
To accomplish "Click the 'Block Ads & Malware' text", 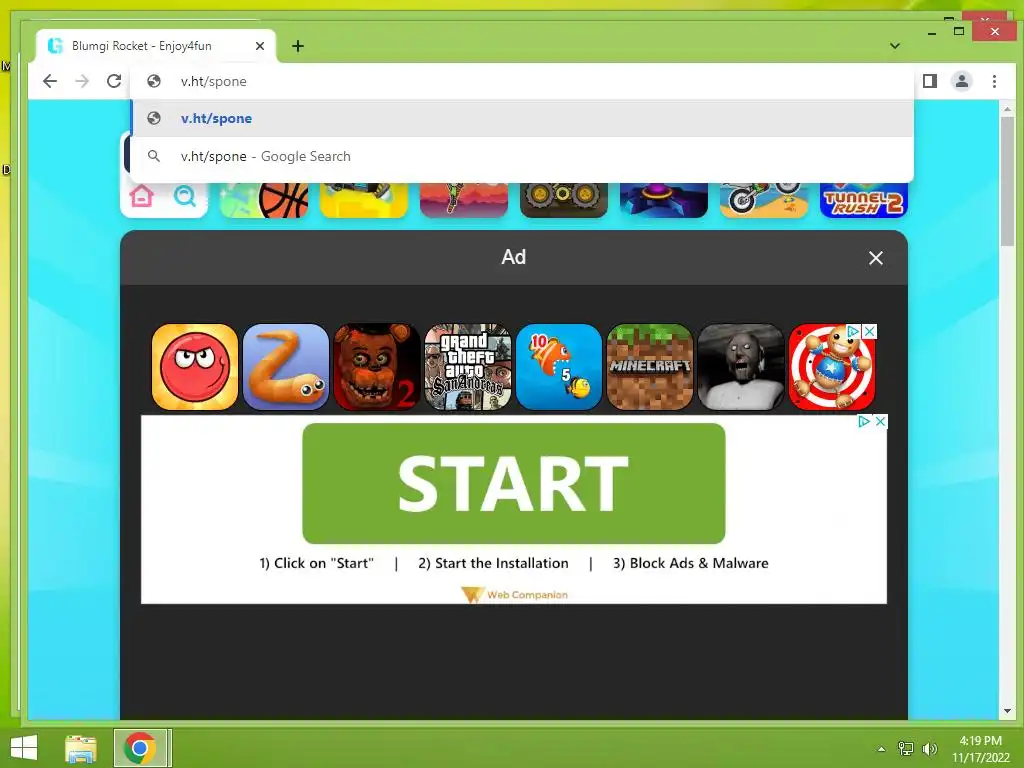I will point(690,563).
